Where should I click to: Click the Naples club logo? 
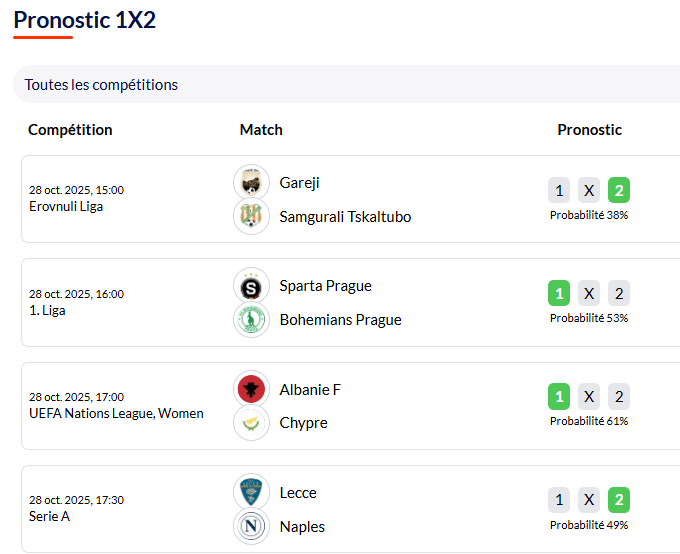(251, 526)
